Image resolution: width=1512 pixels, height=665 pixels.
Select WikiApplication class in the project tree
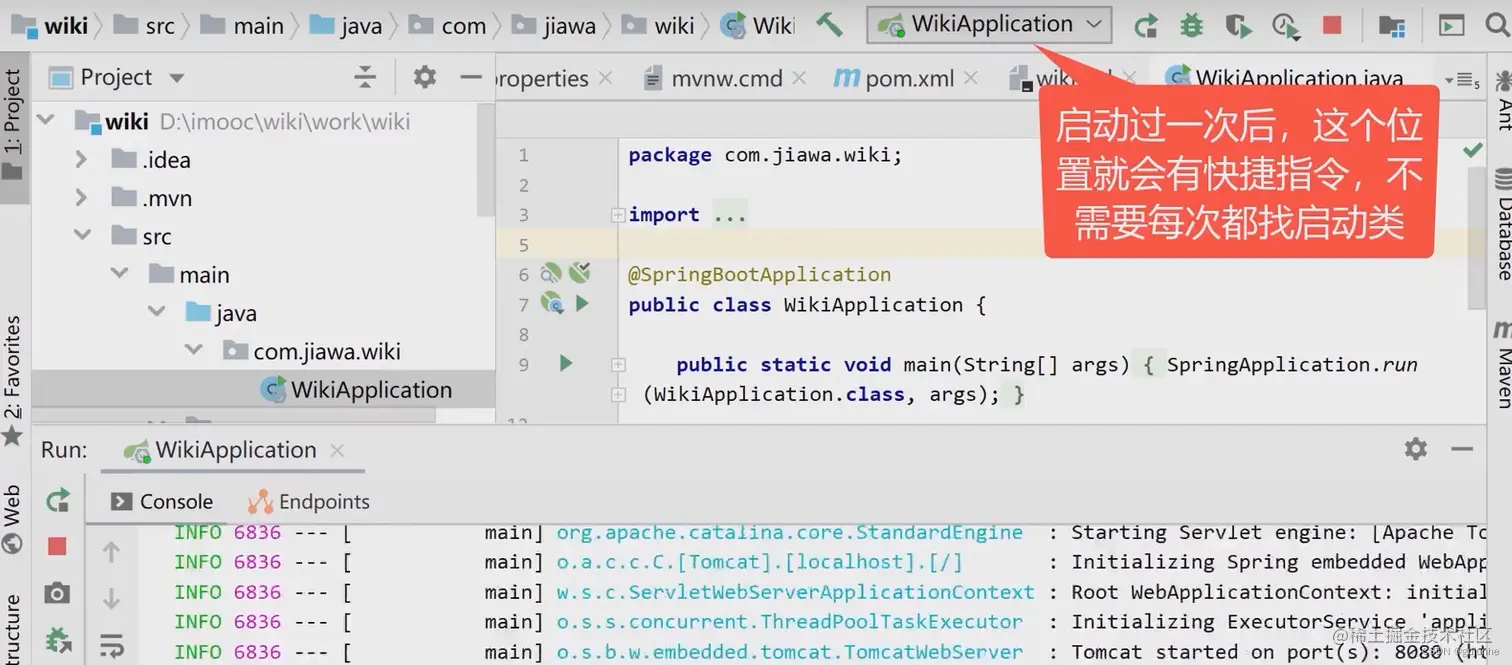(355, 390)
